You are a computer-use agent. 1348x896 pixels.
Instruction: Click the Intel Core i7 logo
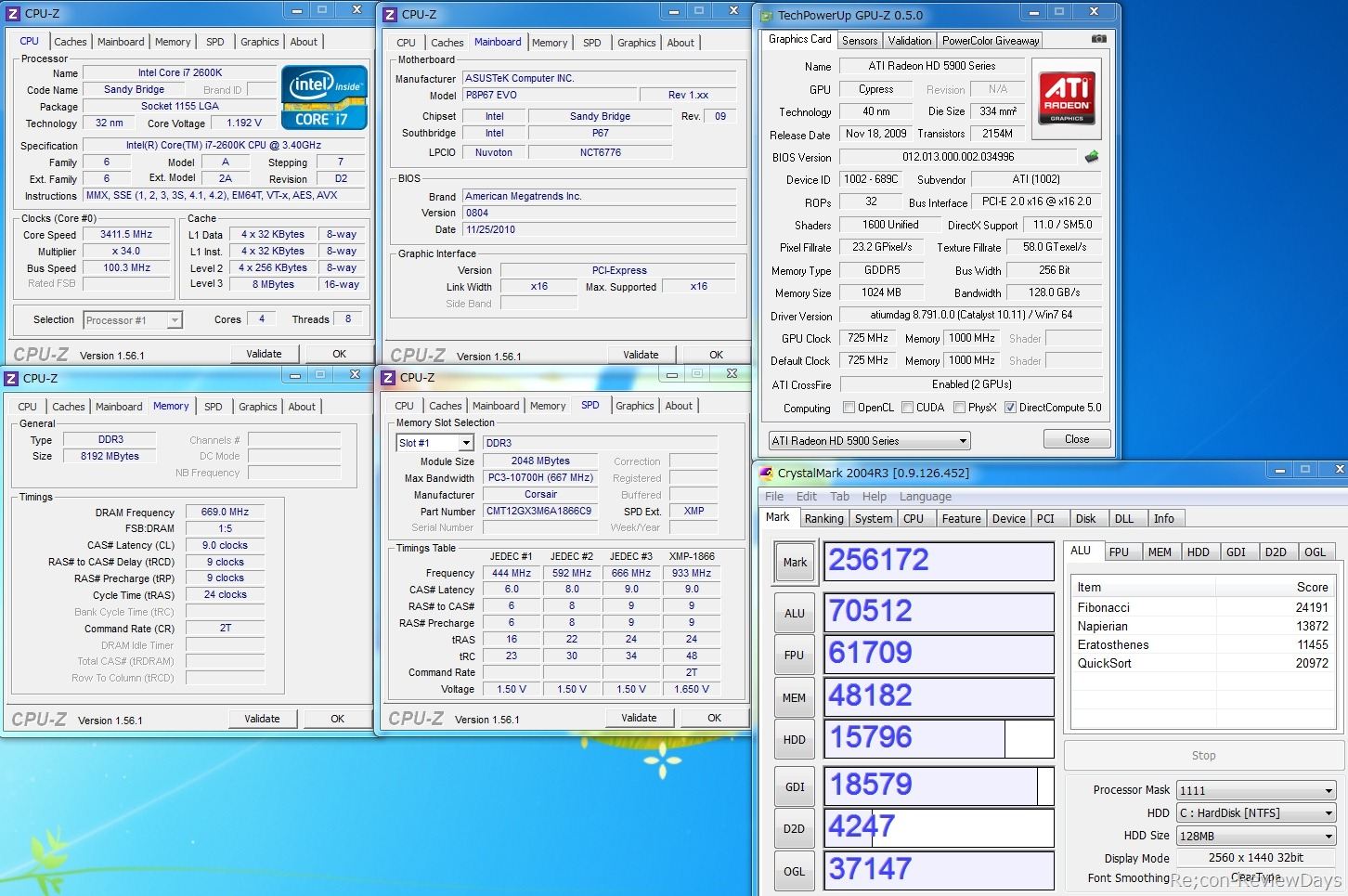click(x=324, y=97)
